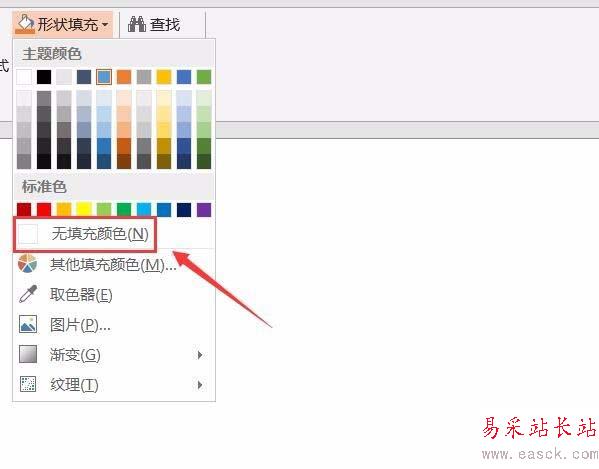Click the binoculars find icon
The height and width of the screenshot is (469, 599).
click(x=136, y=24)
